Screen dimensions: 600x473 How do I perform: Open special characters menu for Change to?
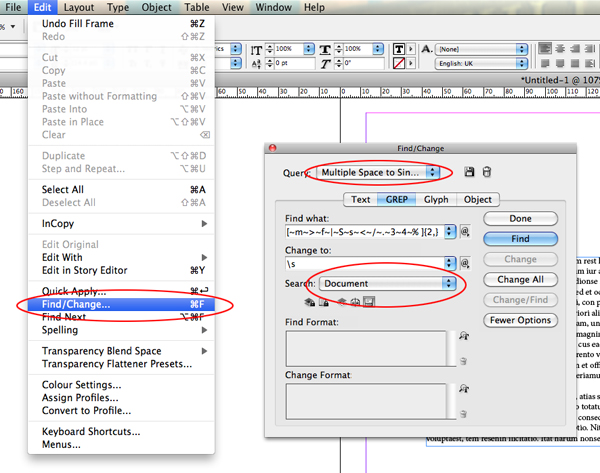click(465, 263)
